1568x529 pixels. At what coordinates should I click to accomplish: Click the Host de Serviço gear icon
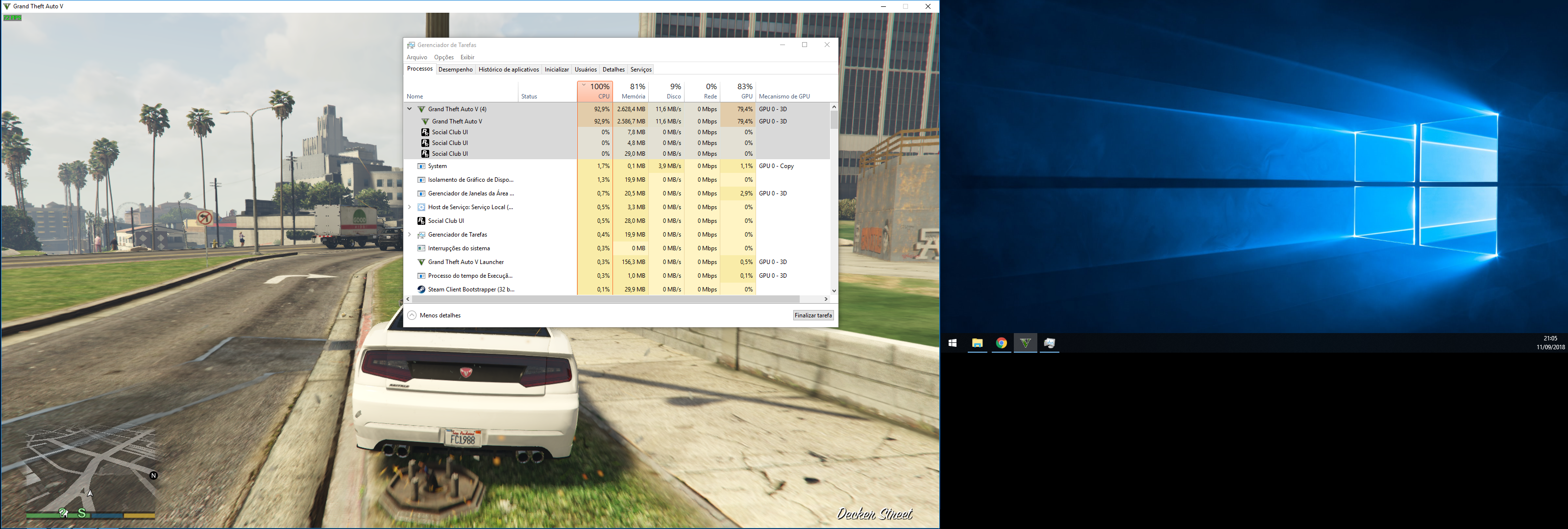[421, 208]
